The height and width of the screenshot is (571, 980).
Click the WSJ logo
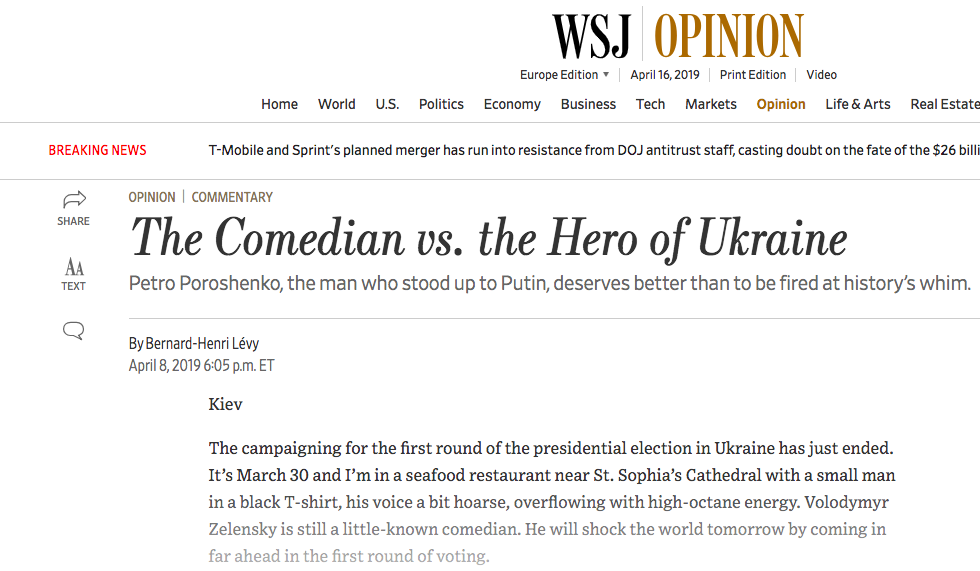coord(592,36)
